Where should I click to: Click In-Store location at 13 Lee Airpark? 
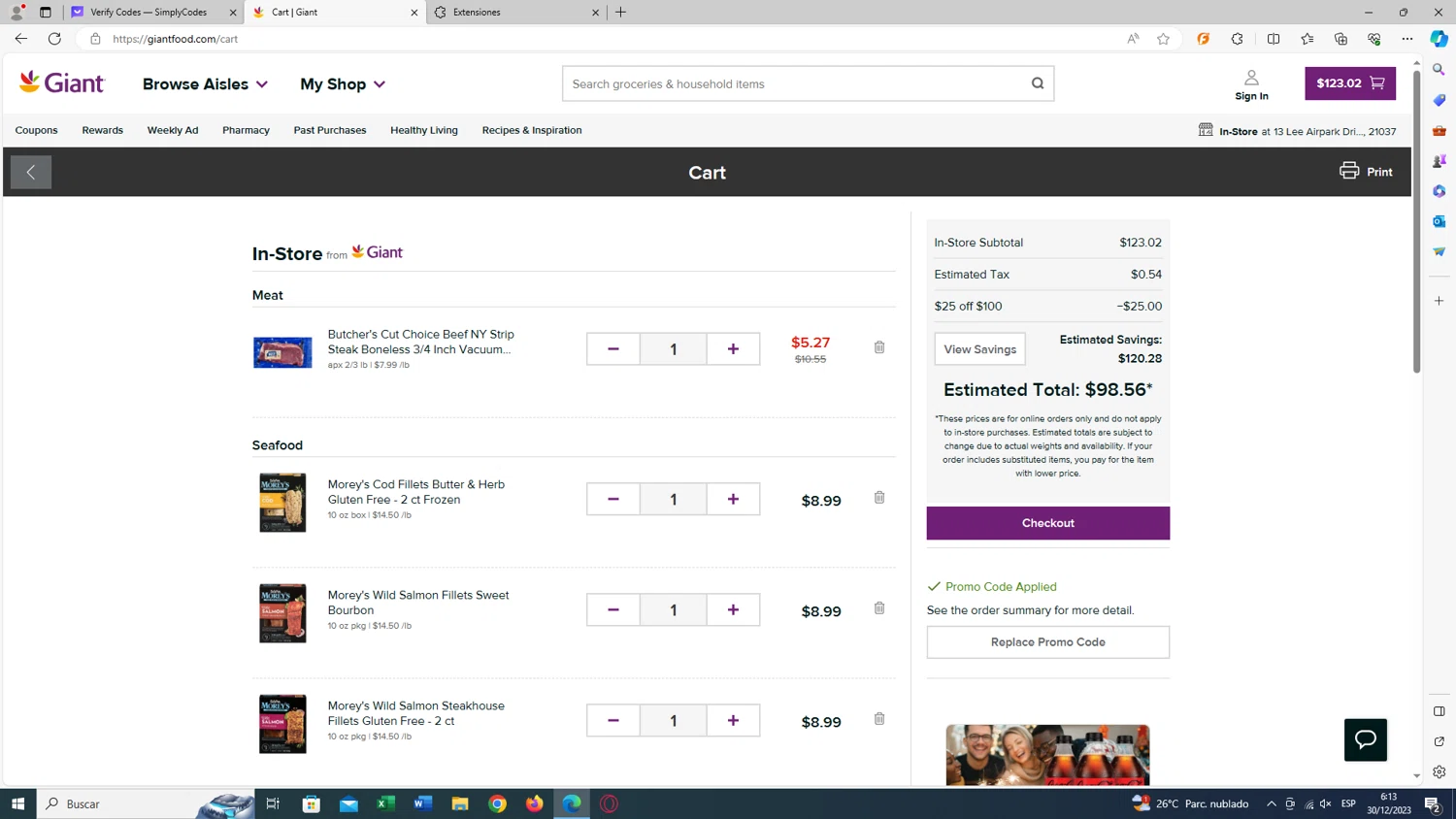coord(1297,131)
